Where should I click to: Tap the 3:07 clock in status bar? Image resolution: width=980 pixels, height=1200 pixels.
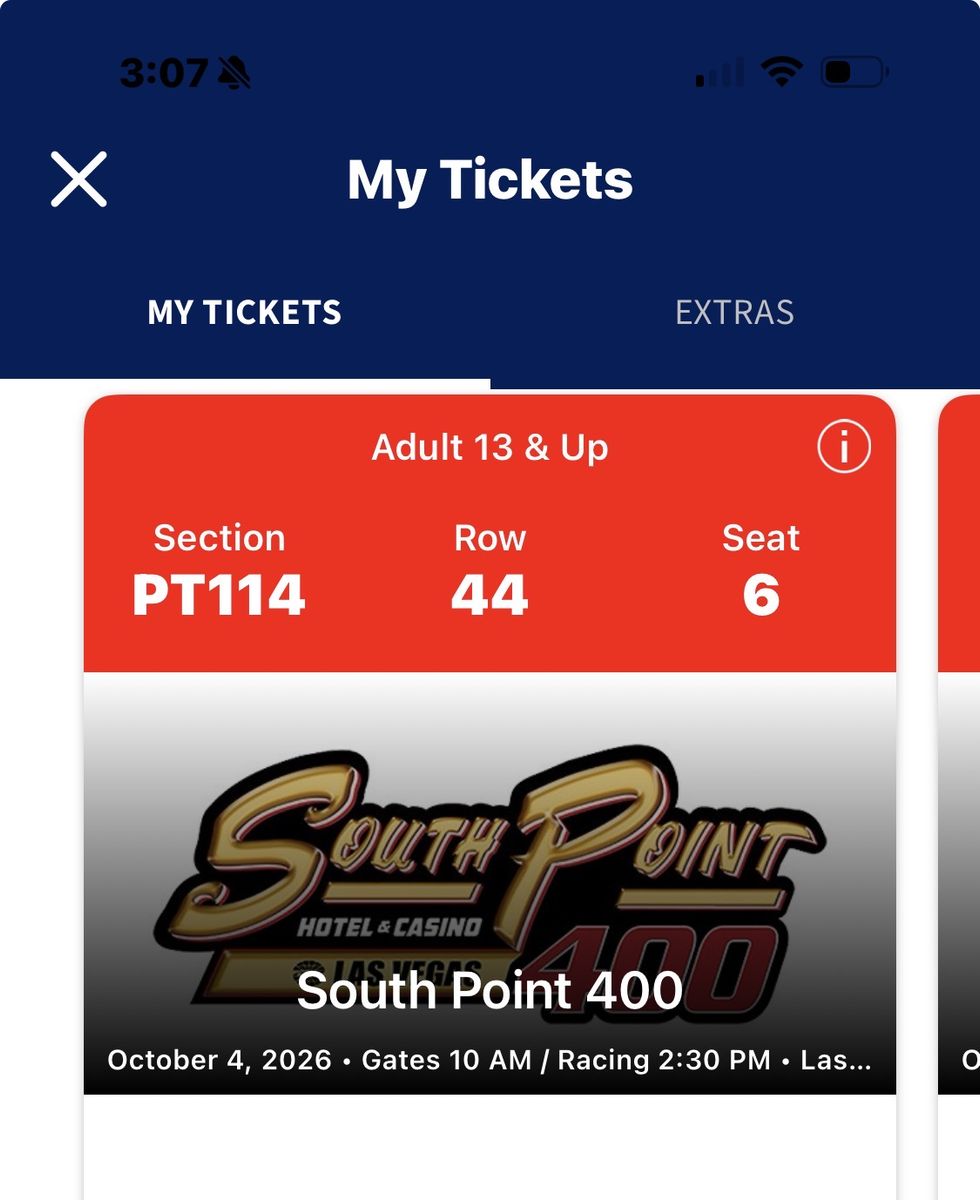pos(164,72)
